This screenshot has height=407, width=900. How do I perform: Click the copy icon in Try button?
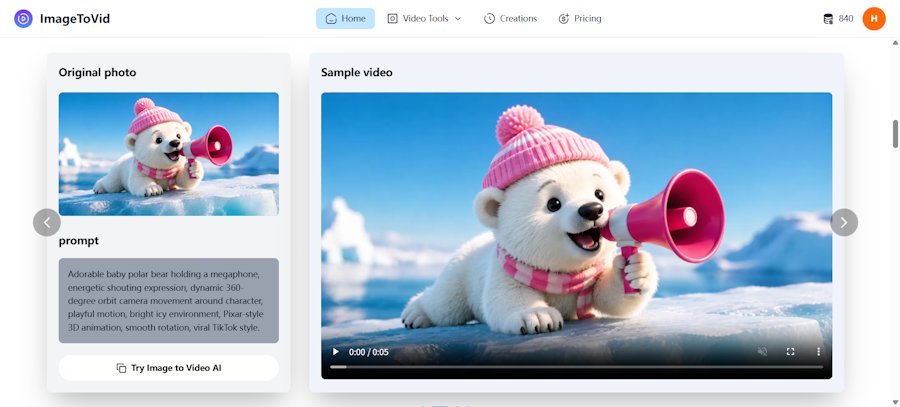pyautogui.click(x=121, y=368)
